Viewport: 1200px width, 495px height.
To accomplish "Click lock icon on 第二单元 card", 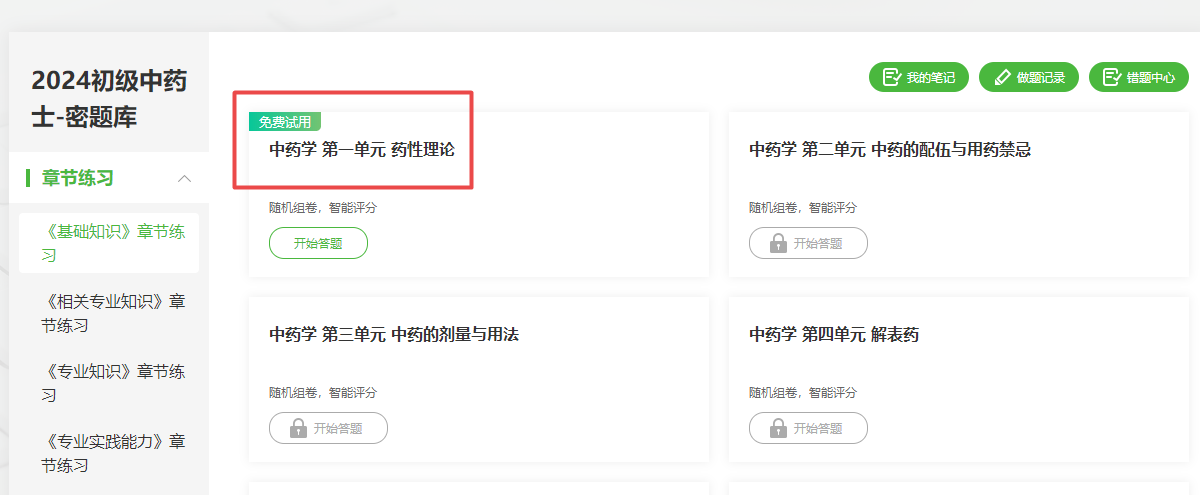I will (x=778, y=243).
